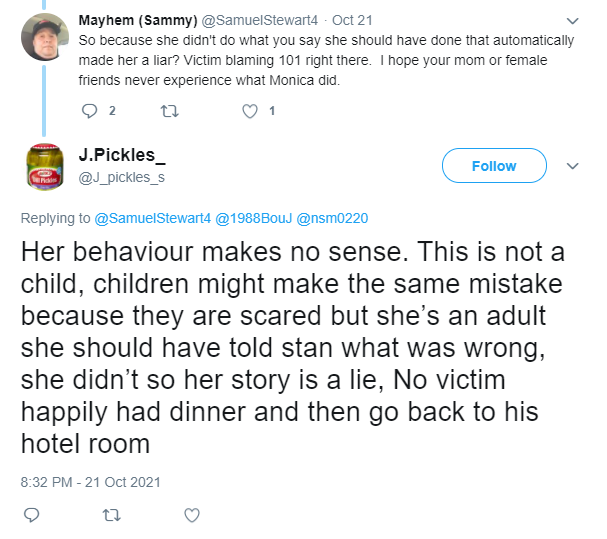Open J.Pickles_ pickle jar avatar

pos(45,167)
